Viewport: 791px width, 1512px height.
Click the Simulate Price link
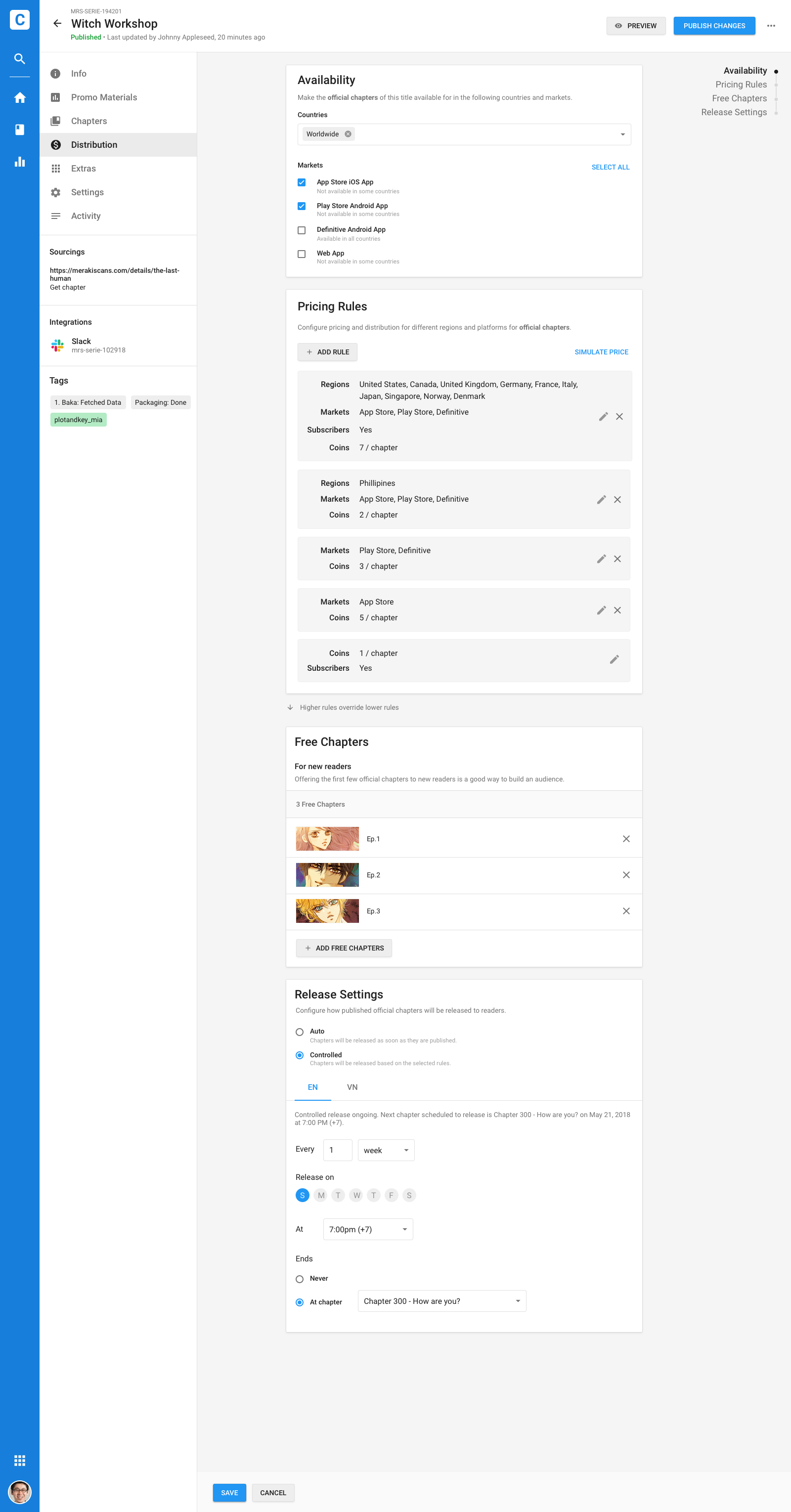click(x=601, y=352)
